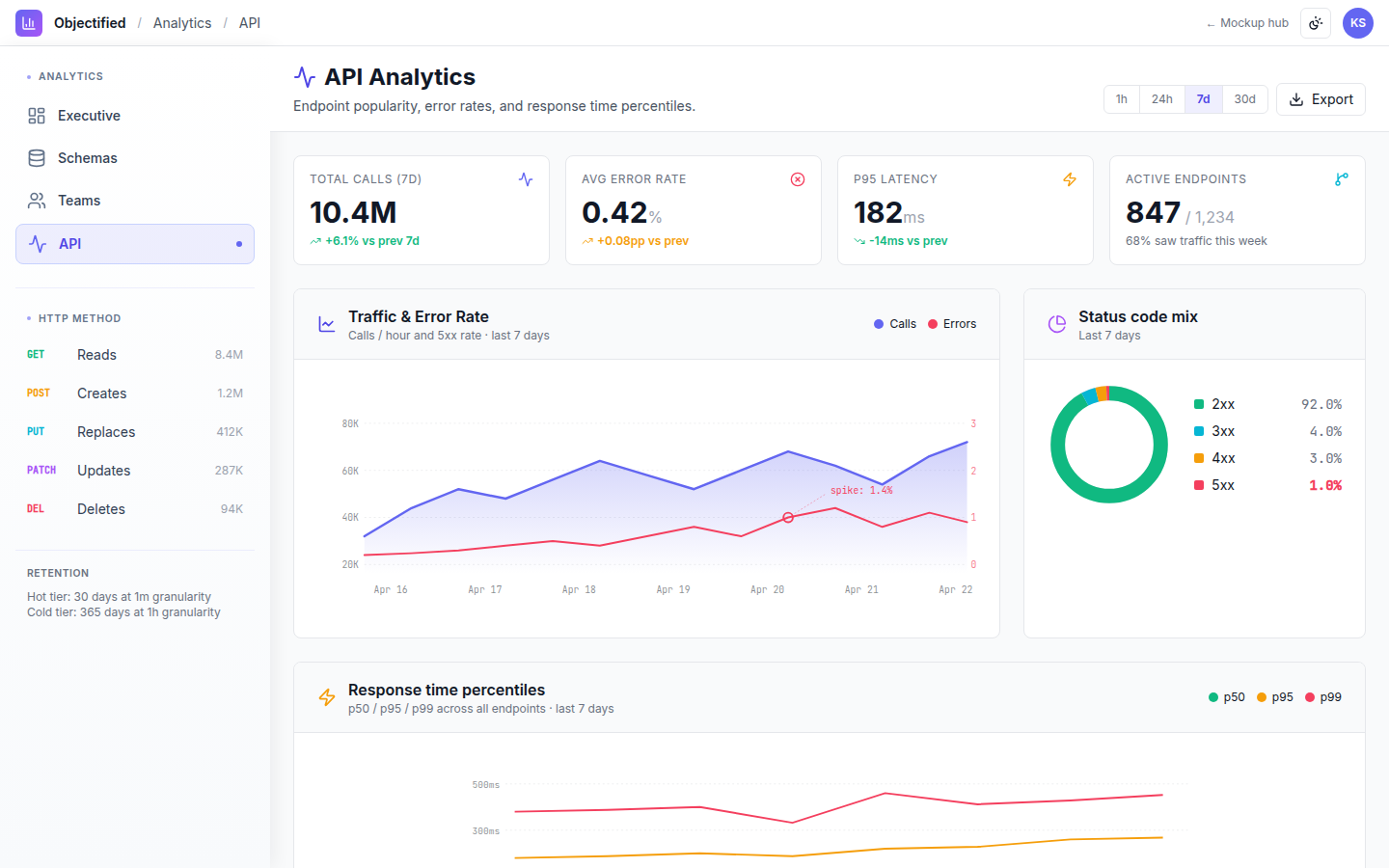Click the P95 Latency lightning icon
The height and width of the screenshot is (868, 1389).
(1070, 179)
